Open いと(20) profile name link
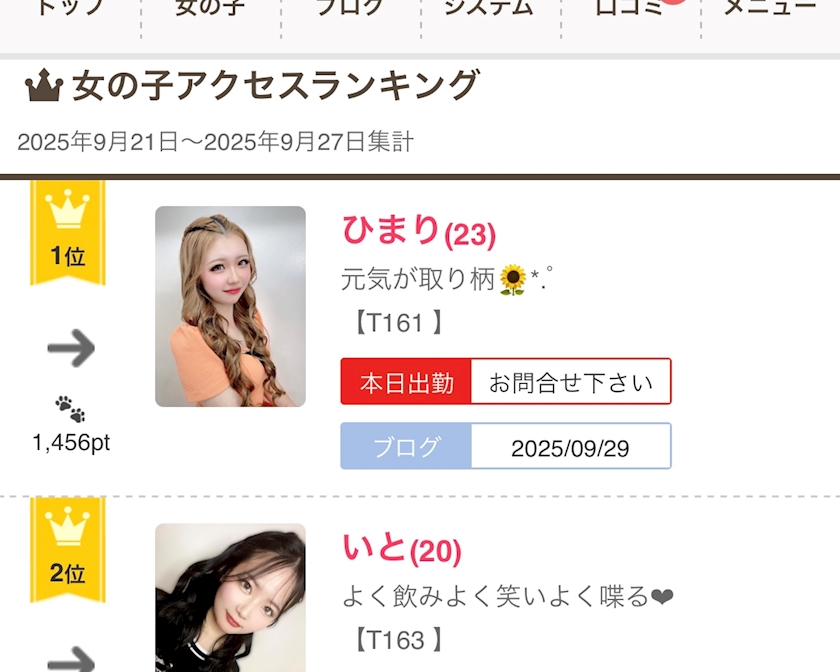The height and width of the screenshot is (672, 840). coord(401,548)
